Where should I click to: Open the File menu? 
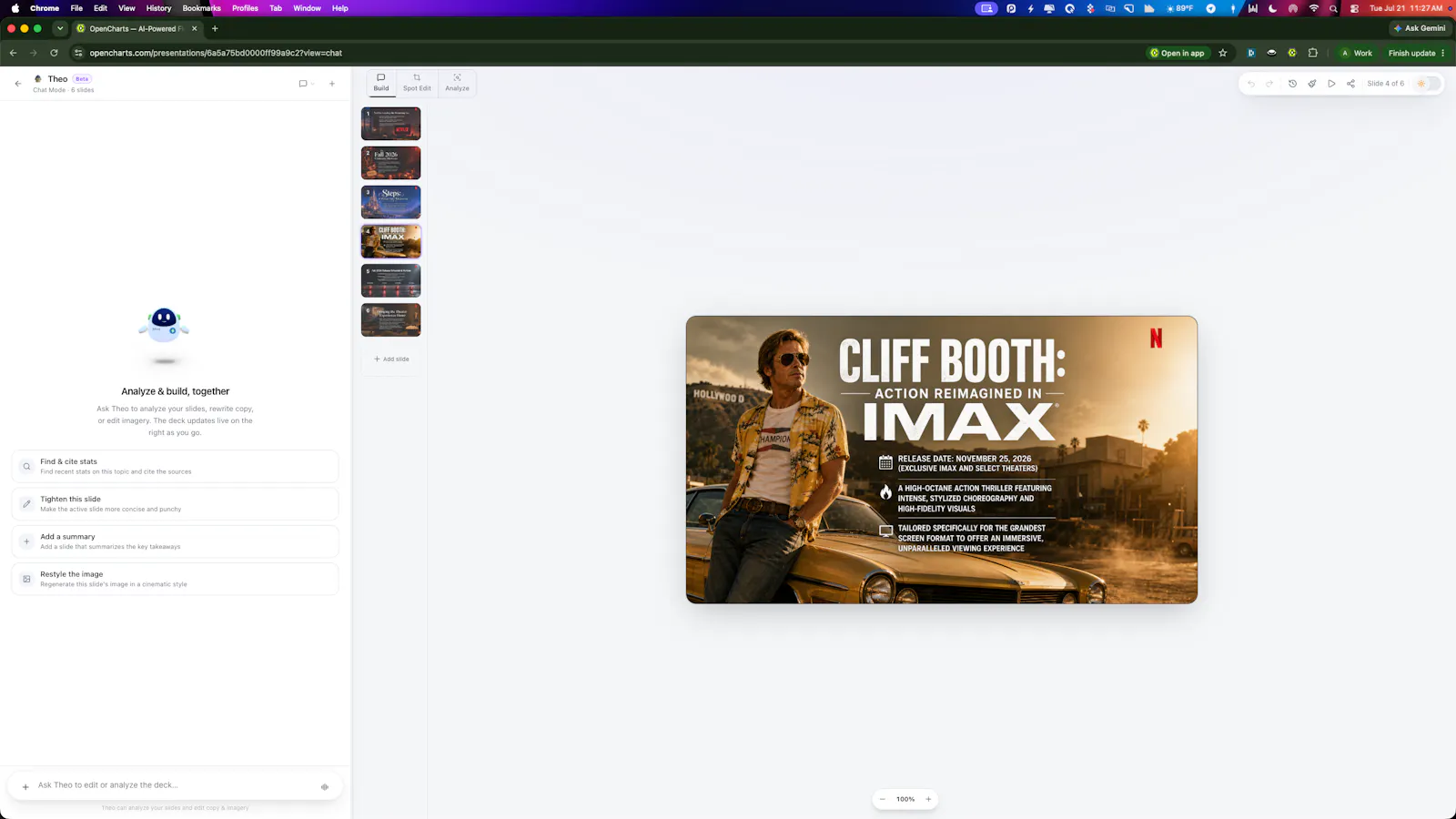76,8
